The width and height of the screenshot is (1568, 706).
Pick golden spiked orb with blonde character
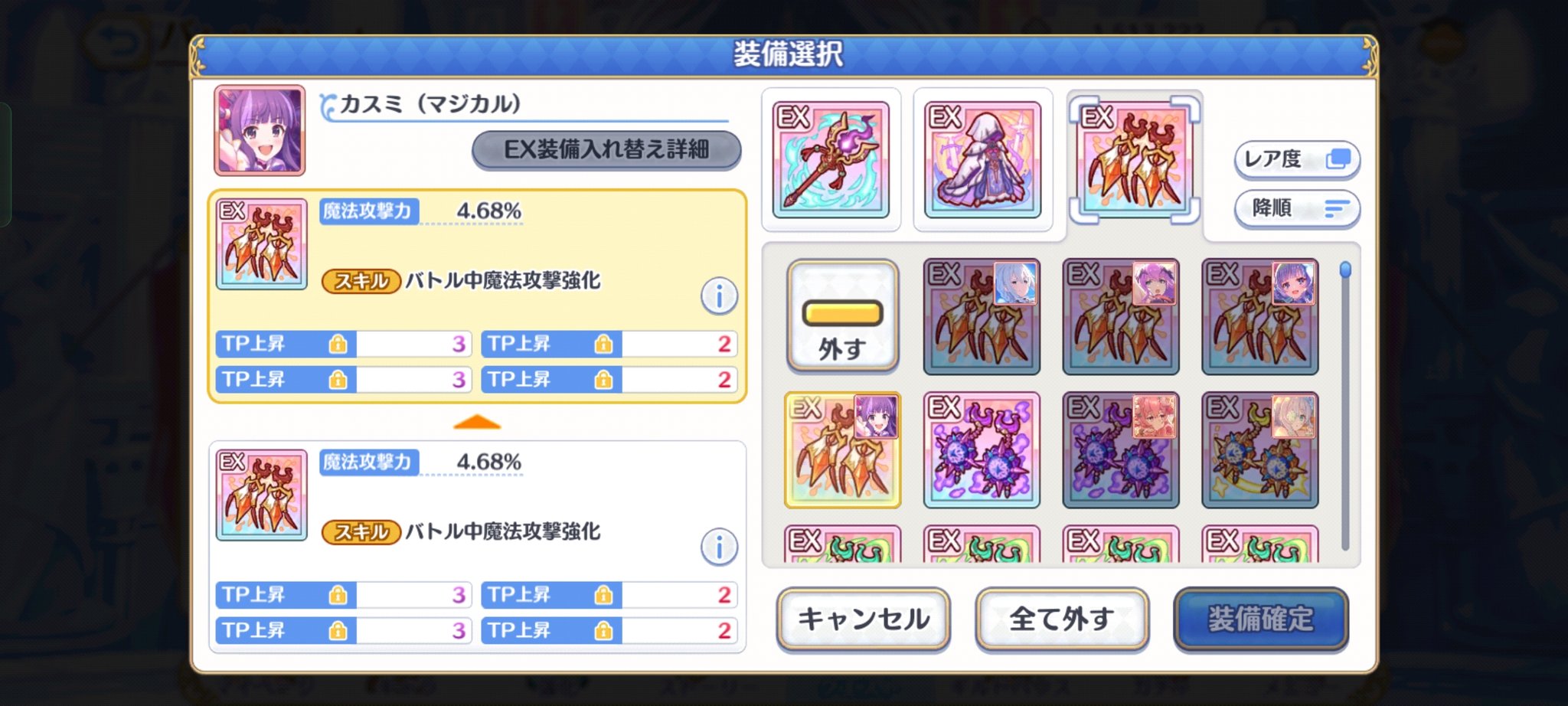[1260, 450]
